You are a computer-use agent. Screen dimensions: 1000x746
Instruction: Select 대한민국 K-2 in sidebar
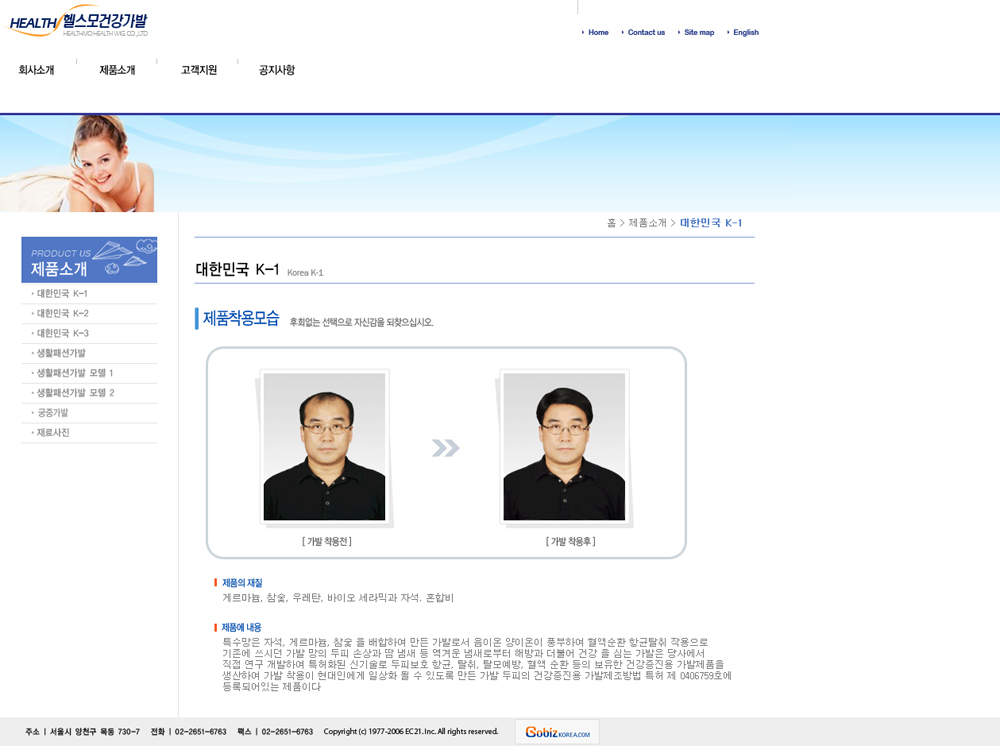[x=62, y=313]
